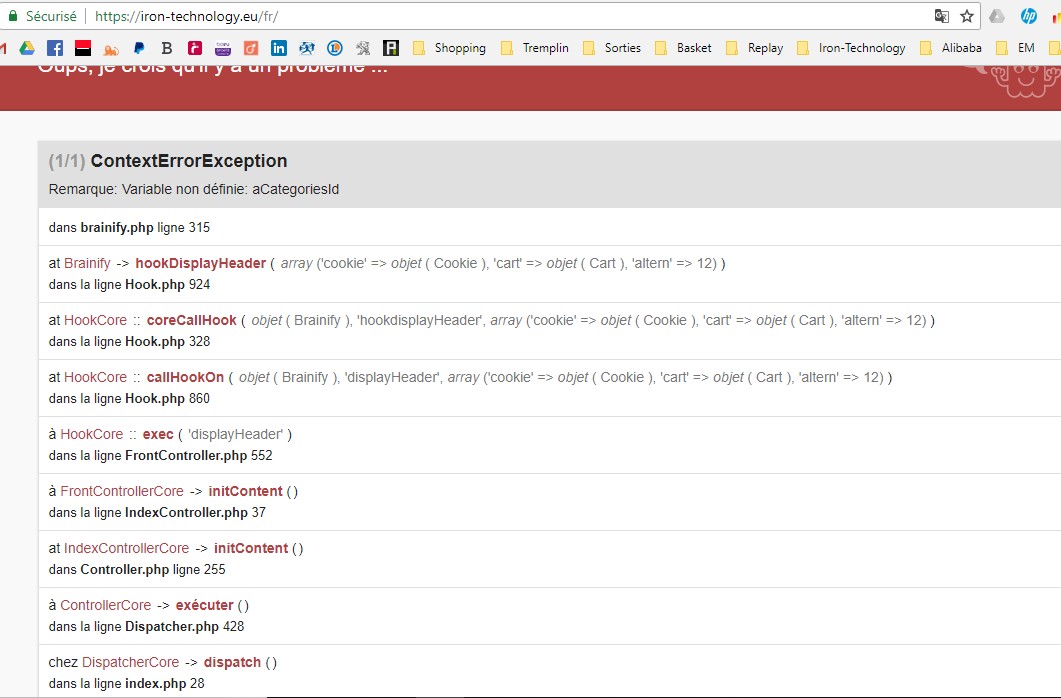This screenshot has height=698, width=1061.
Task: Open the PayPal bookmark icon
Action: pos(138,47)
